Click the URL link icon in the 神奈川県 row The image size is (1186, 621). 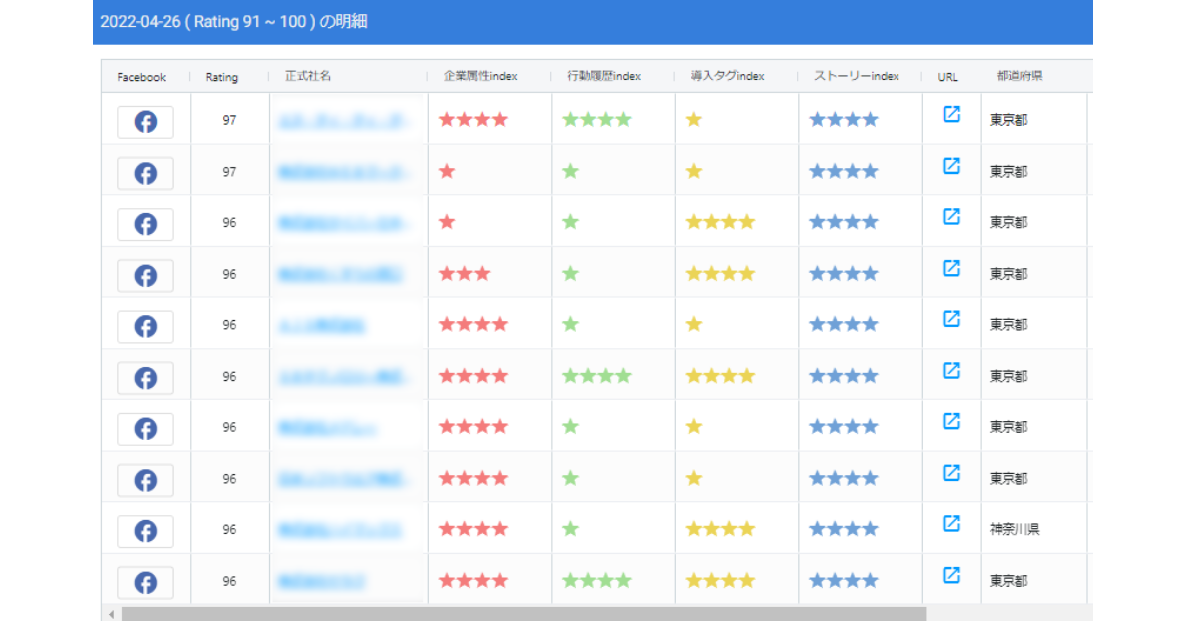pos(951,523)
